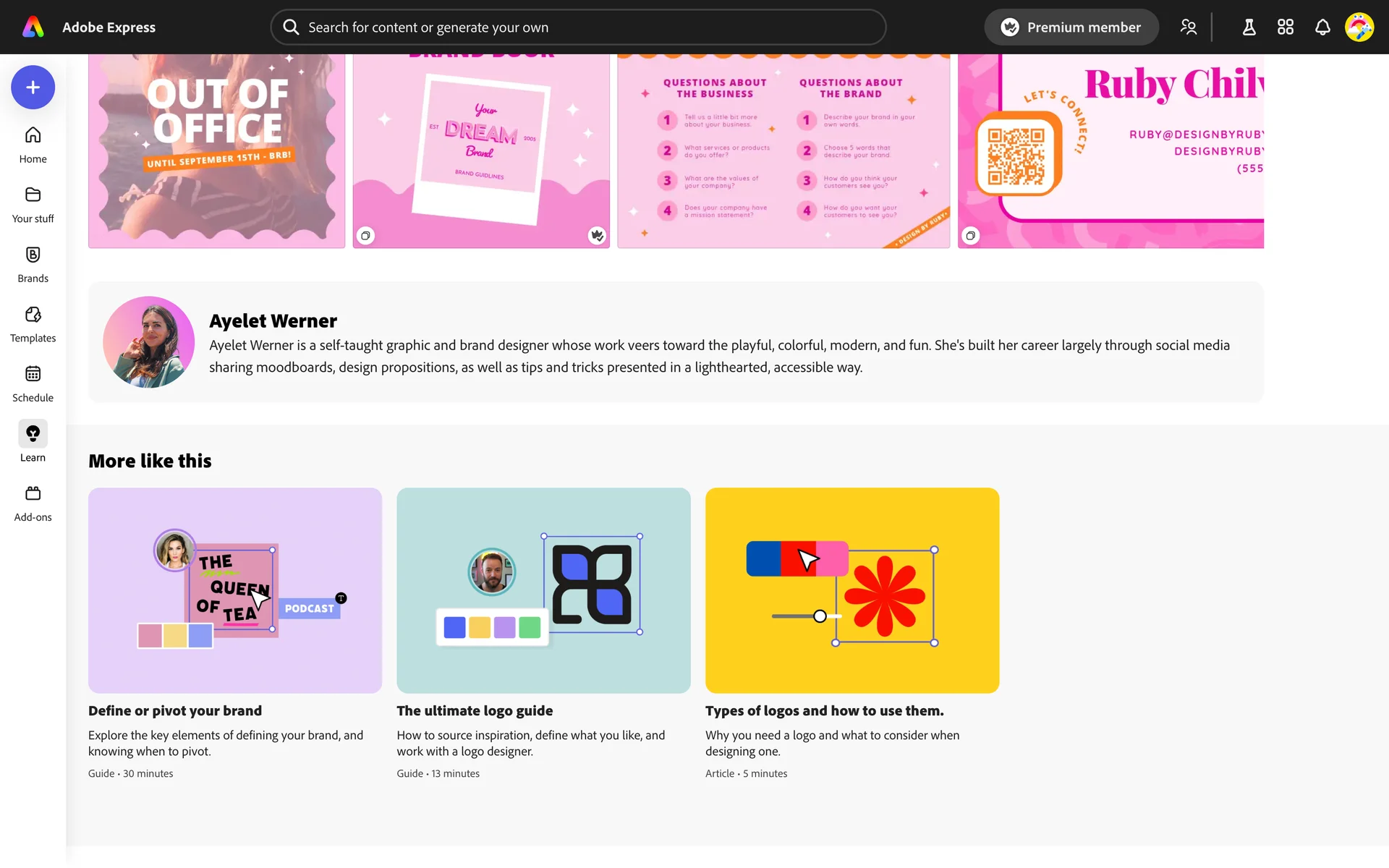Select the Learn lightbulb icon
Screen dimensions: 1389x868
[33, 434]
